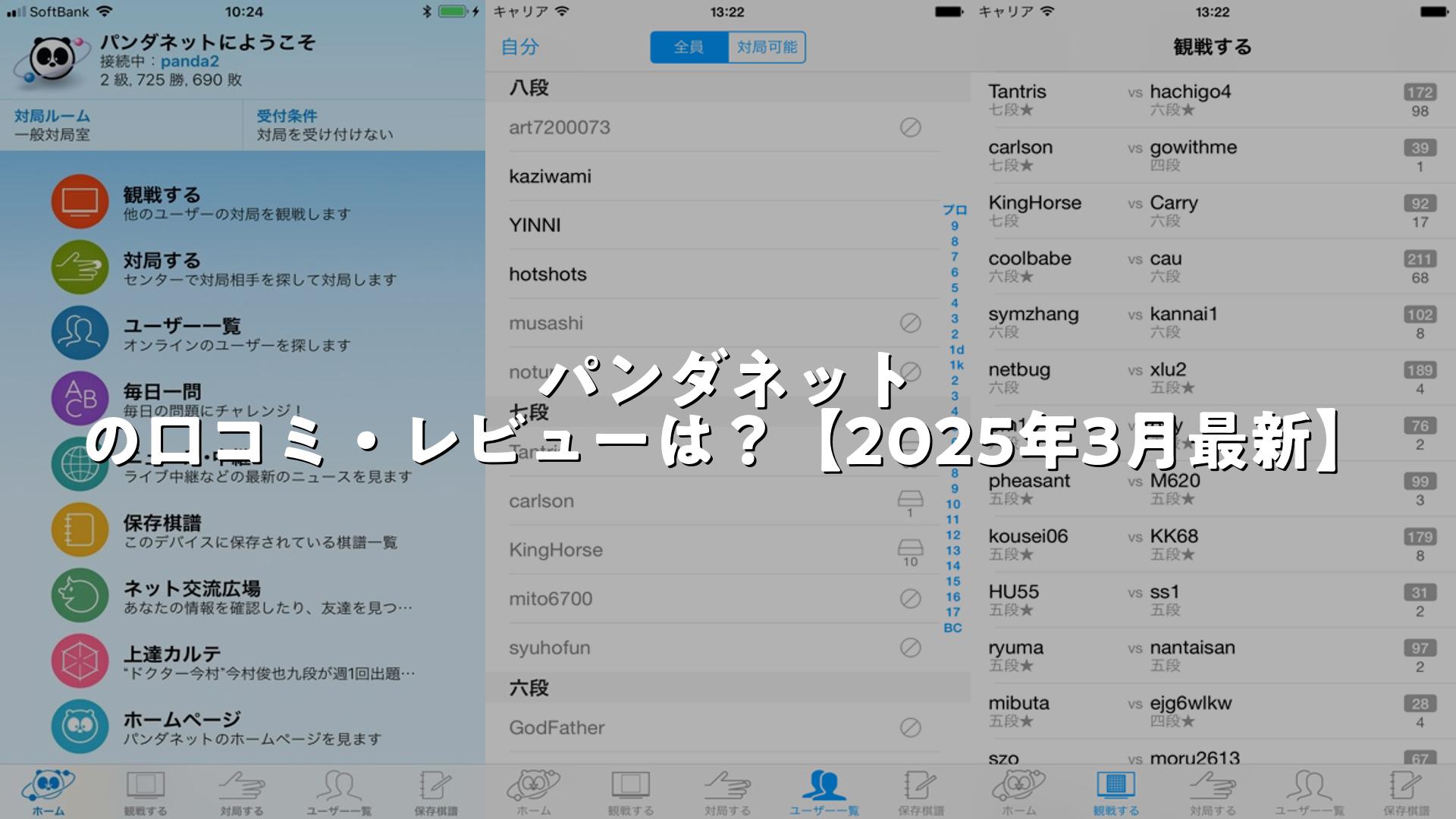The width and height of the screenshot is (1456, 819).
Task: Jump to 1d in rank index
Action: click(x=956, y=350)
